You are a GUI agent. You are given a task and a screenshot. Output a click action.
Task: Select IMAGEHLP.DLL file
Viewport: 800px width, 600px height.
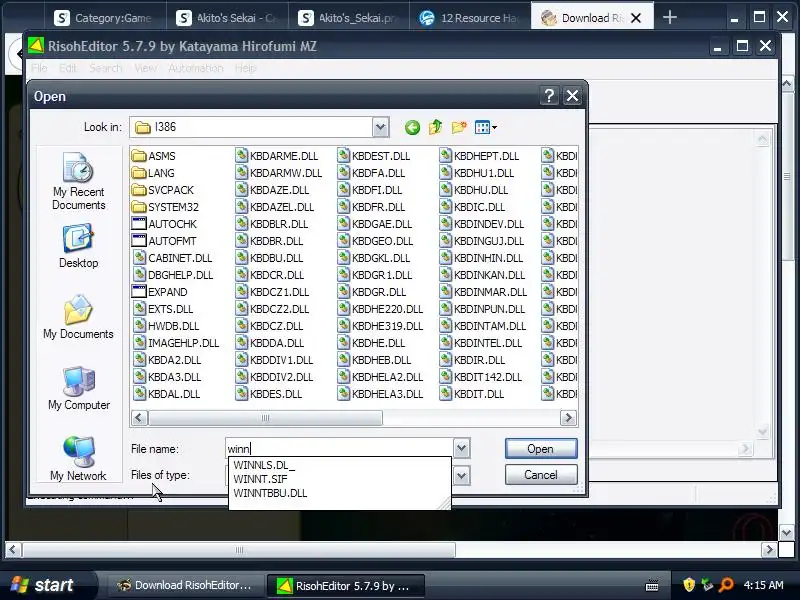pyautogui.click(x=176, y=343)
